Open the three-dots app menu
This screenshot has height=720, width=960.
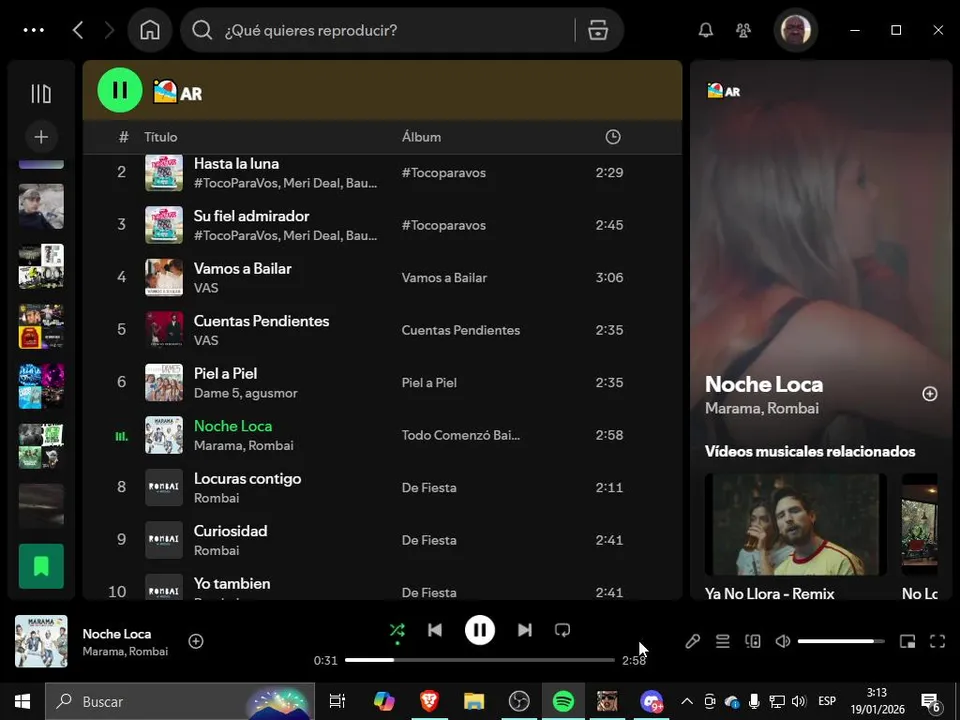point(34,30)
